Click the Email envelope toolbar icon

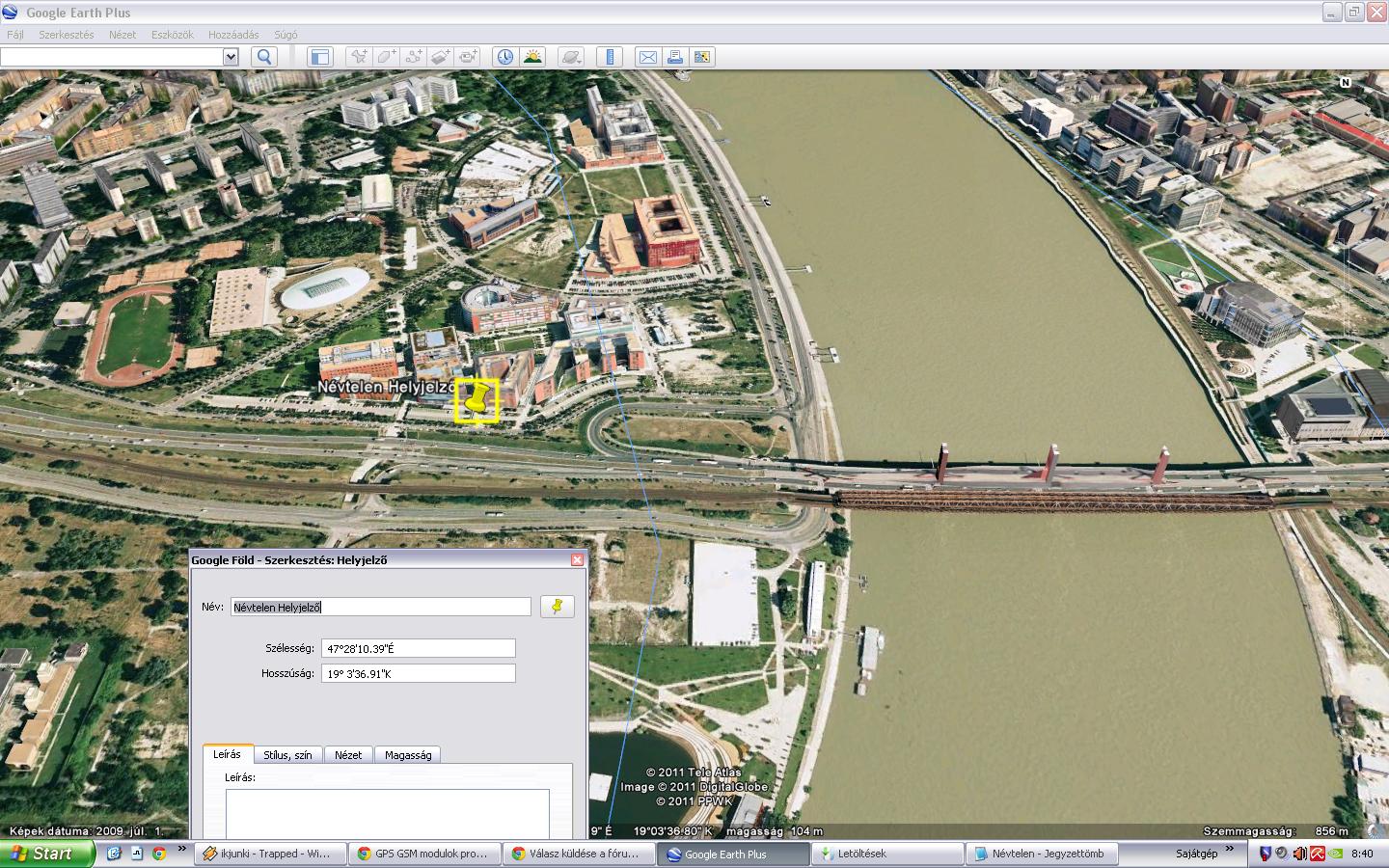pos(648,57)
